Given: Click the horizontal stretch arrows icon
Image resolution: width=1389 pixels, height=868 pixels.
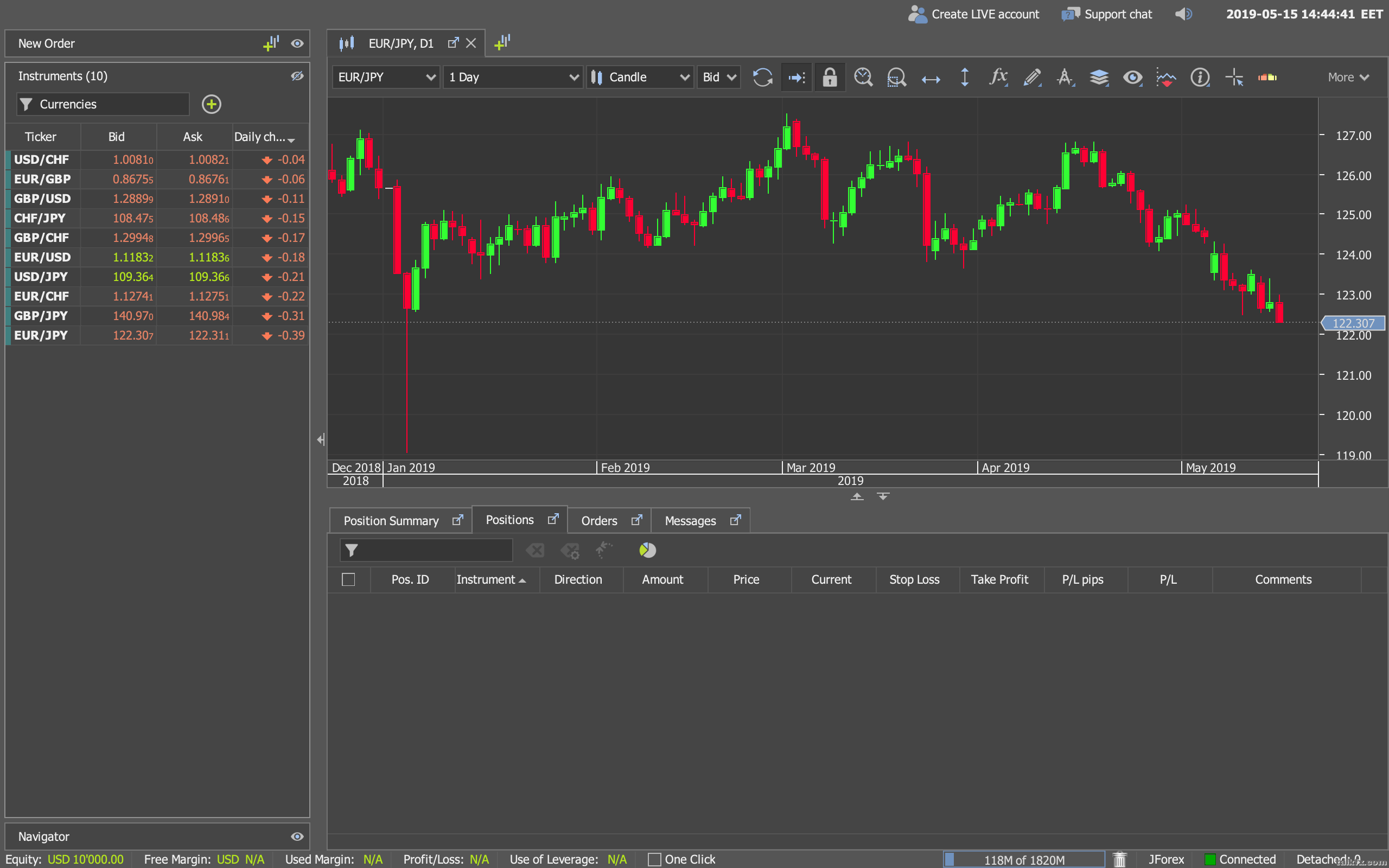Looking at the screenshot, I should click(x=931, y=79).
